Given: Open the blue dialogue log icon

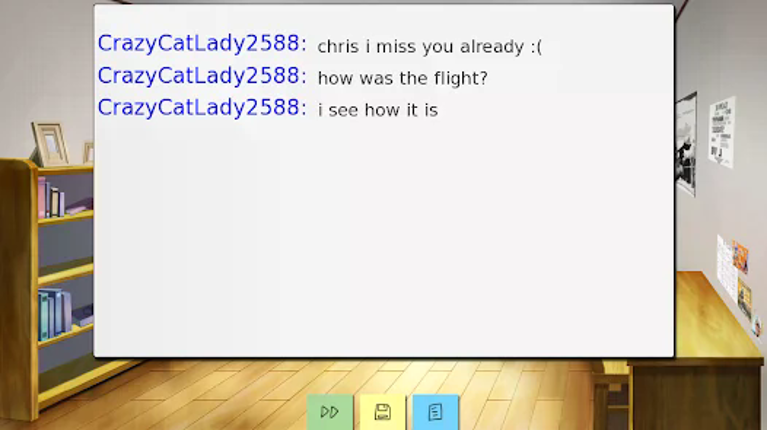Looking at the screenshot, I should pyautogui.click(x=435, y=411).
